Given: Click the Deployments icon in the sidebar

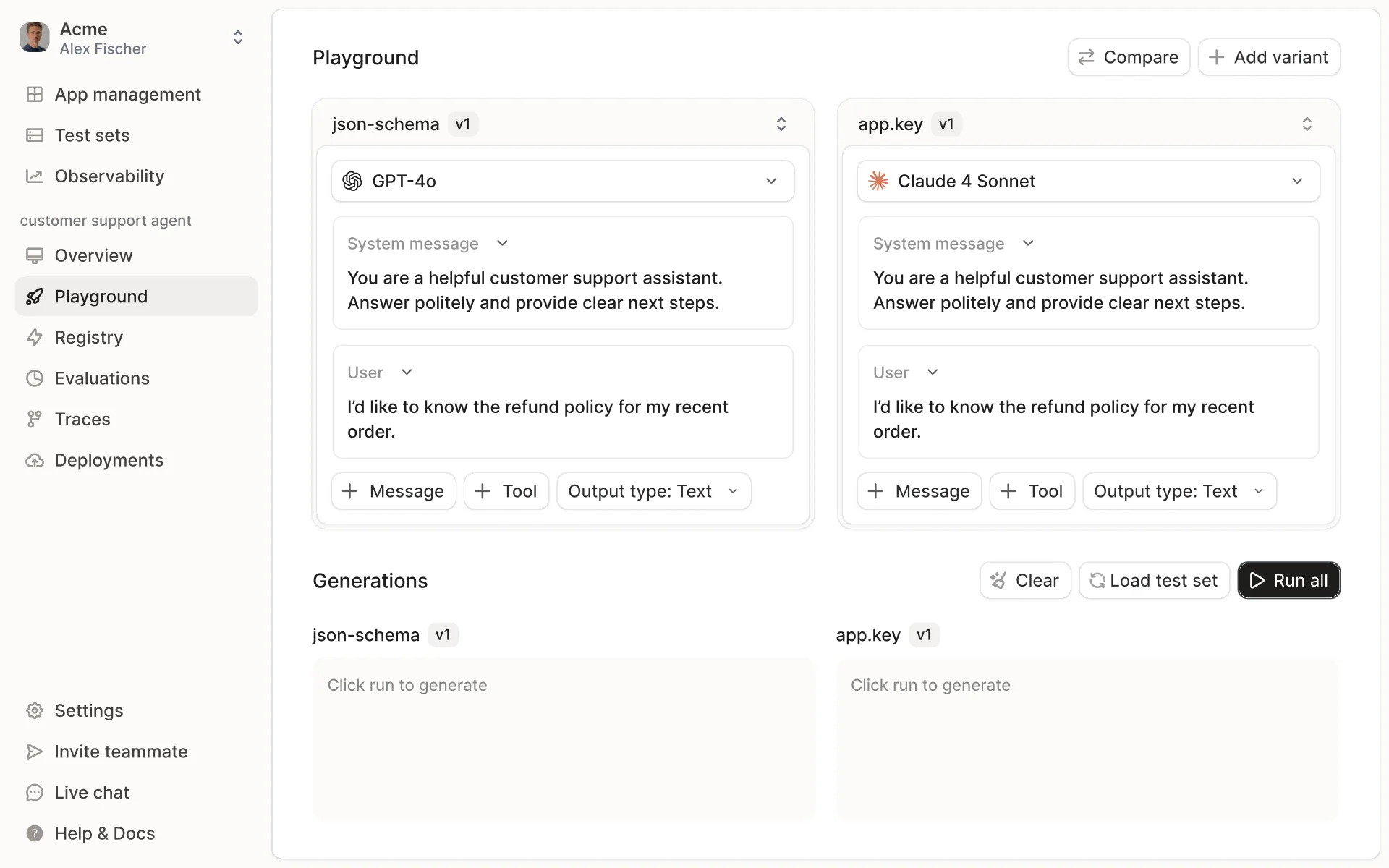Looking at the screenshot, I should pyautogui.click(x=34, y=460).
